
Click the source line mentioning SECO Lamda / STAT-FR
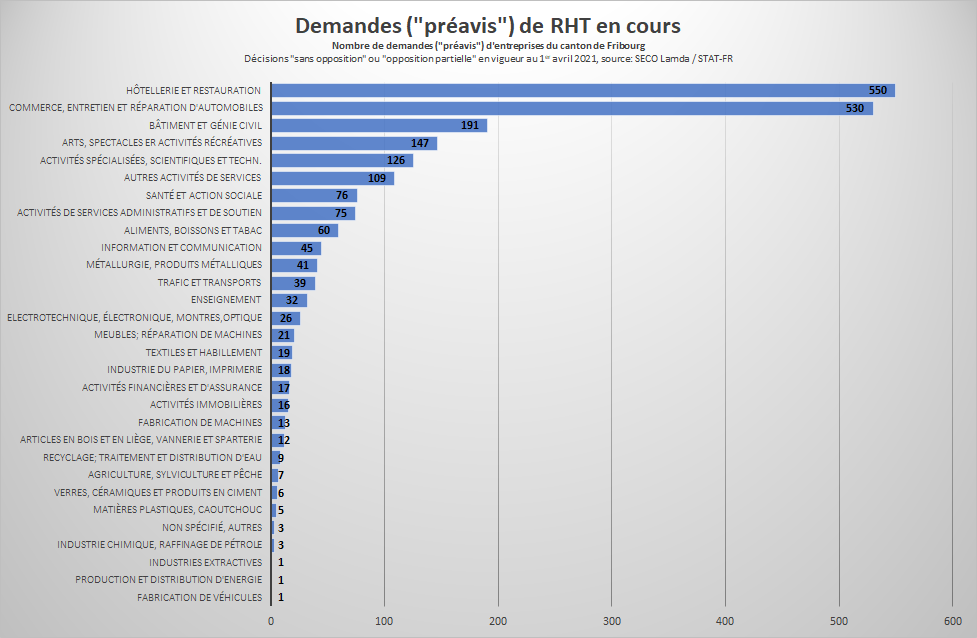[x=488, y=59]
